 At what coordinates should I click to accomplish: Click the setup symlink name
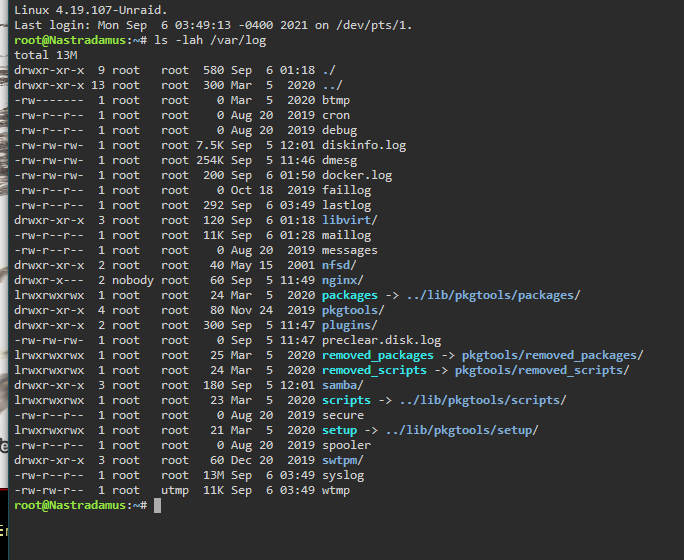point(339,430)
